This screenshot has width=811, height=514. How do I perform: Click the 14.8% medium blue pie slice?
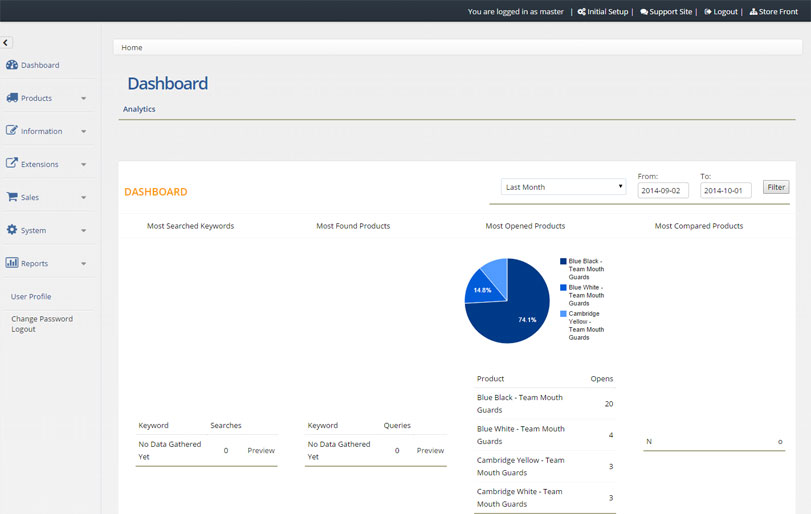tap(481, 290)
